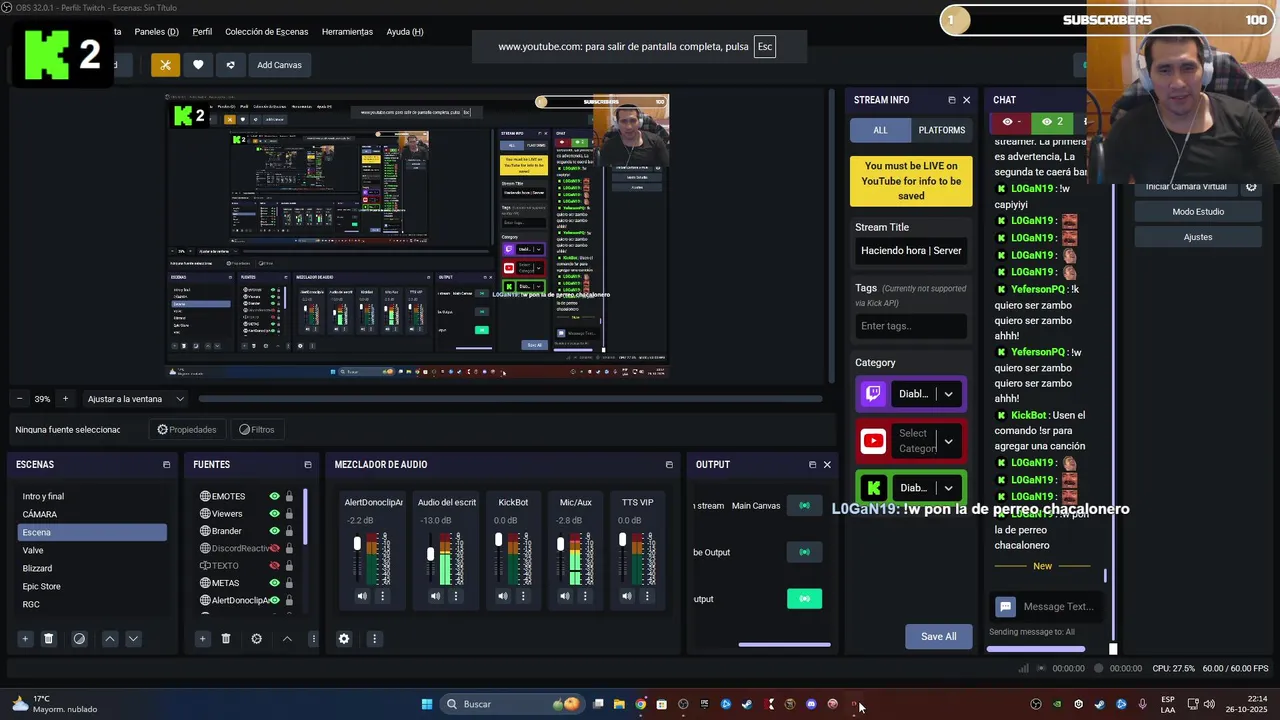This screenshot has height=720, width=1280.
Task: Show the DiscordReactive source
Action: point(274,548)
